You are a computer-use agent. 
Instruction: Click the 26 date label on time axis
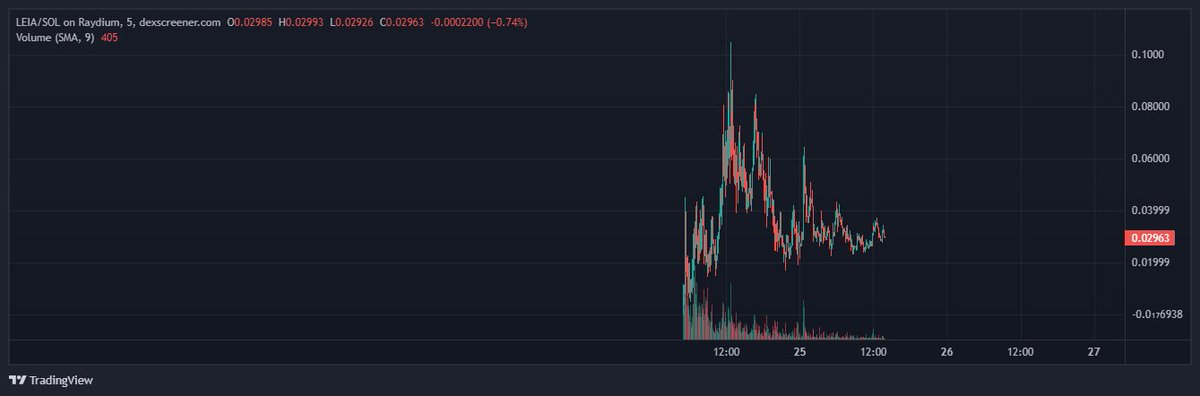click(x=947, y=352)
